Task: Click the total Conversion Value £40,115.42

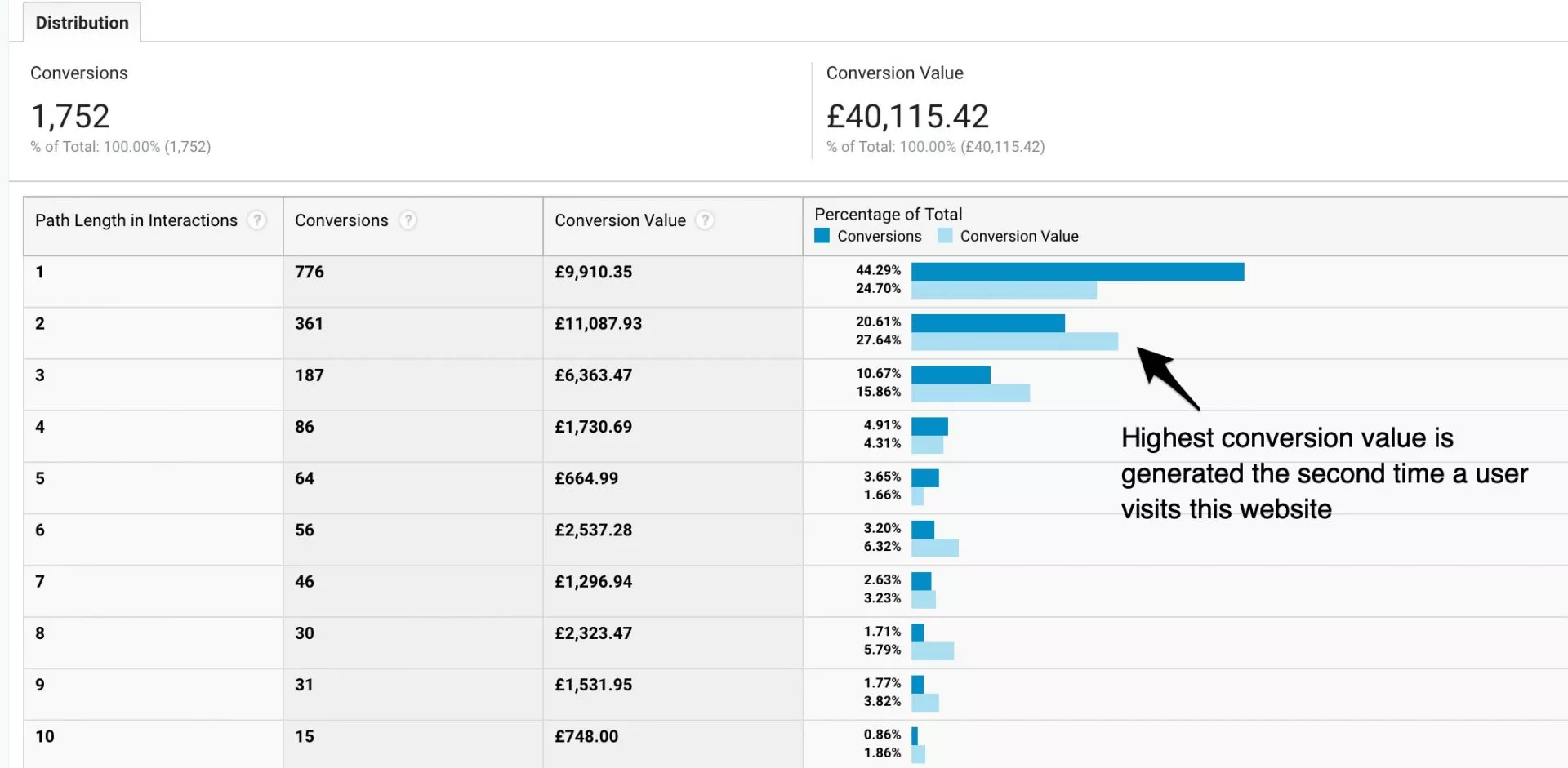Action: (x=907, y=117)
